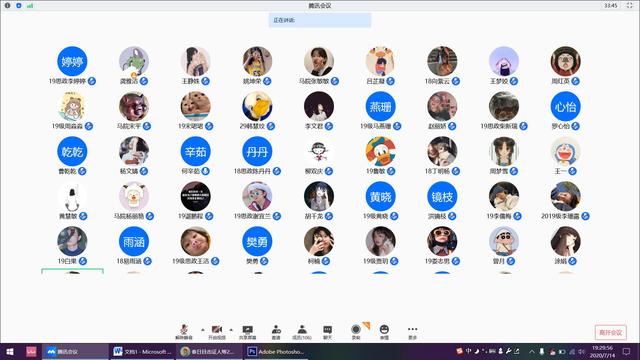Open the More (更多) menu
The width and height of the screenshot is (640, 360).
[412, 332]
